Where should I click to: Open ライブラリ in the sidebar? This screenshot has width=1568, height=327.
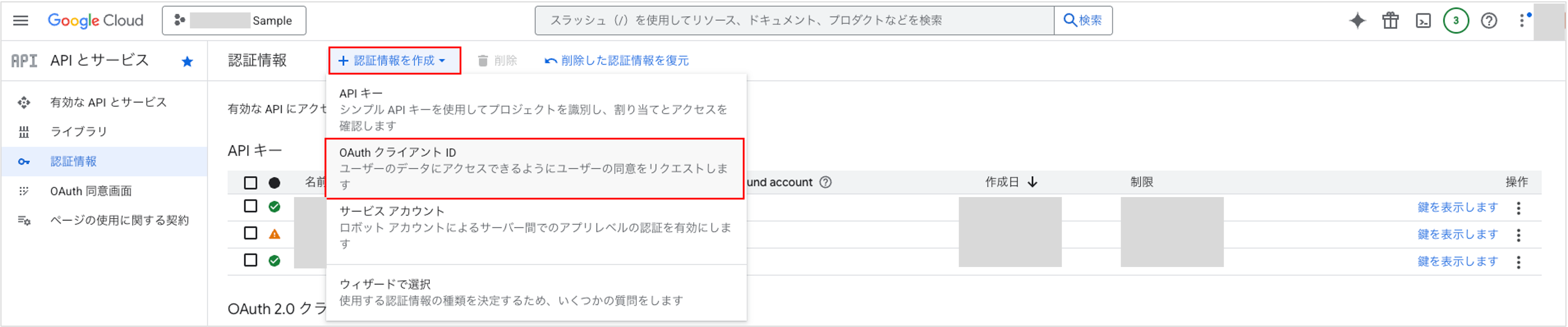click(79, 131)
